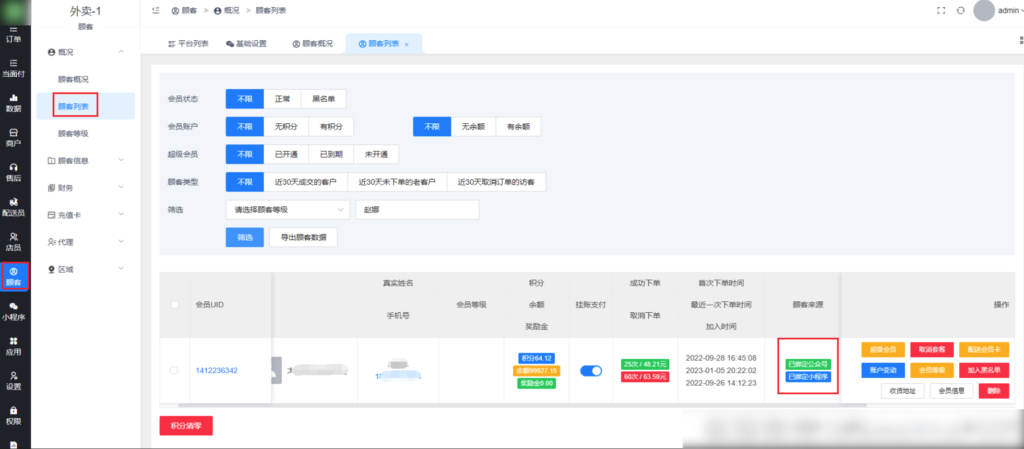The height and width of the screenshot is (449, 1024).
Task: Switch to the 顾客概况 tab
Action: 312,44
